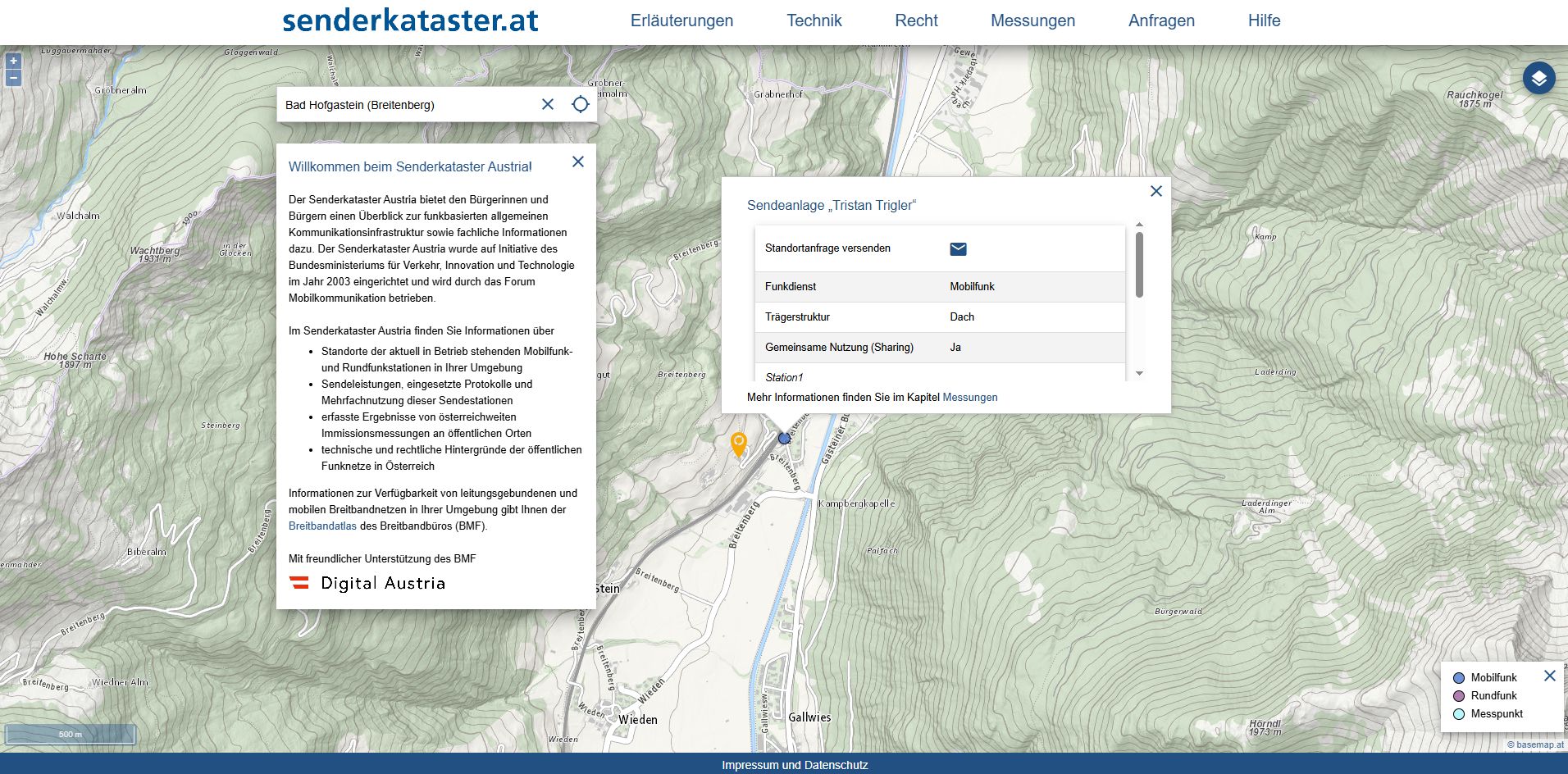Hide the map legend box
The image size is (1568, 774).
point(1549,676)
